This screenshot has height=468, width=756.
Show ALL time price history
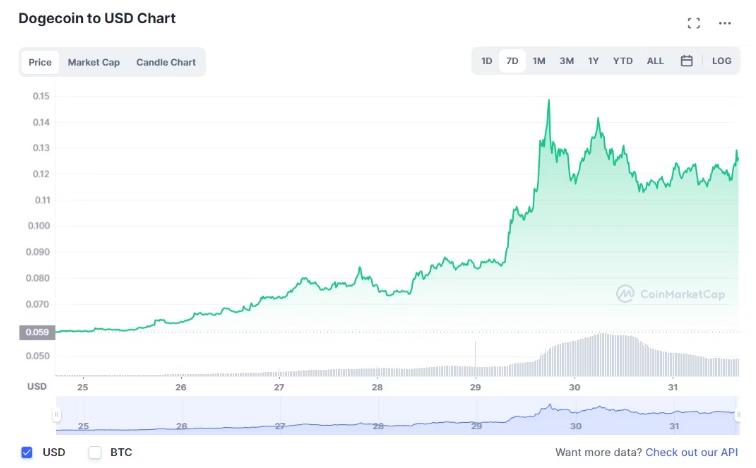click(655, 61)
